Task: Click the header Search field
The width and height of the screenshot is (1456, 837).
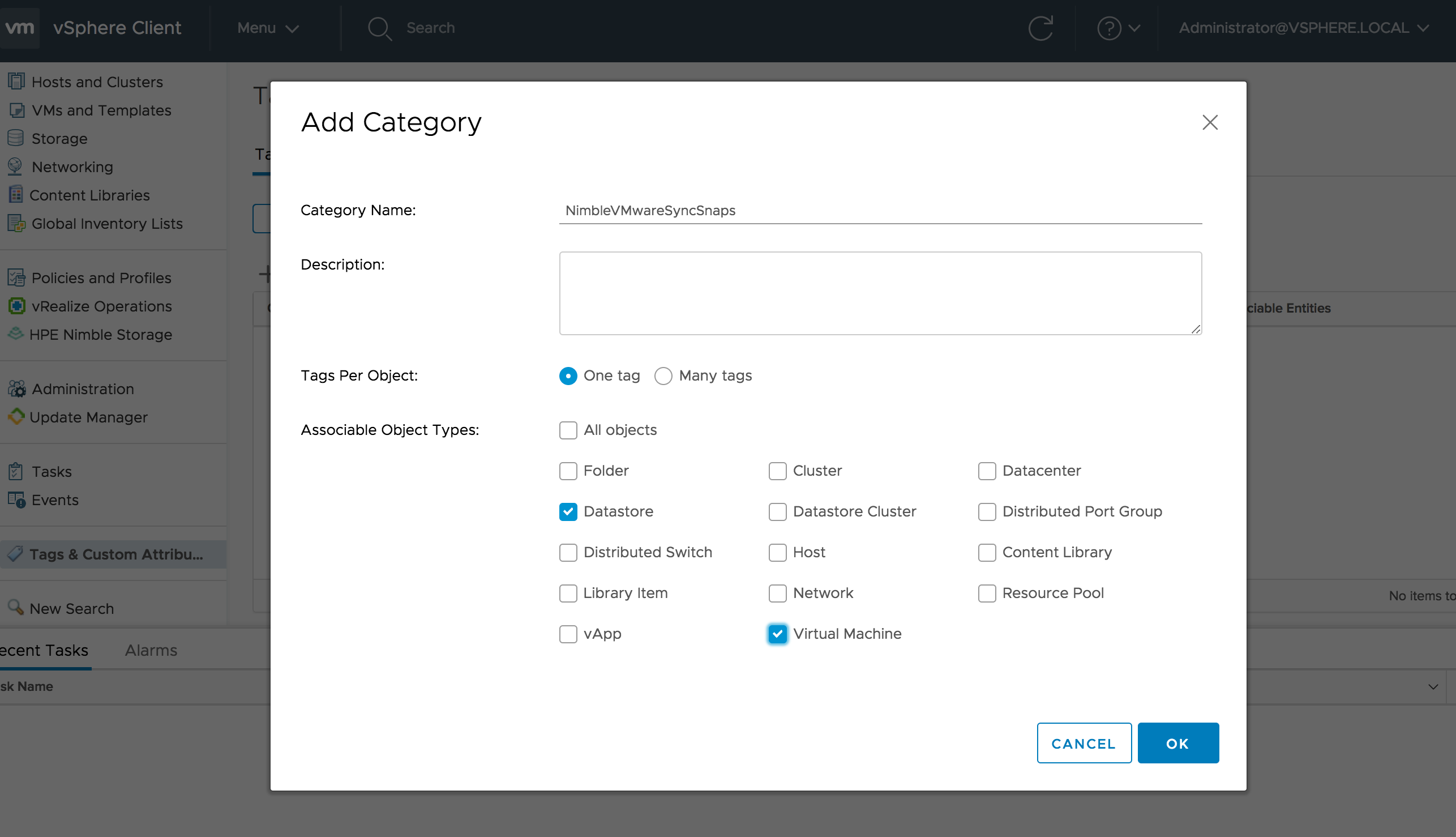Action: click(430, 28)
